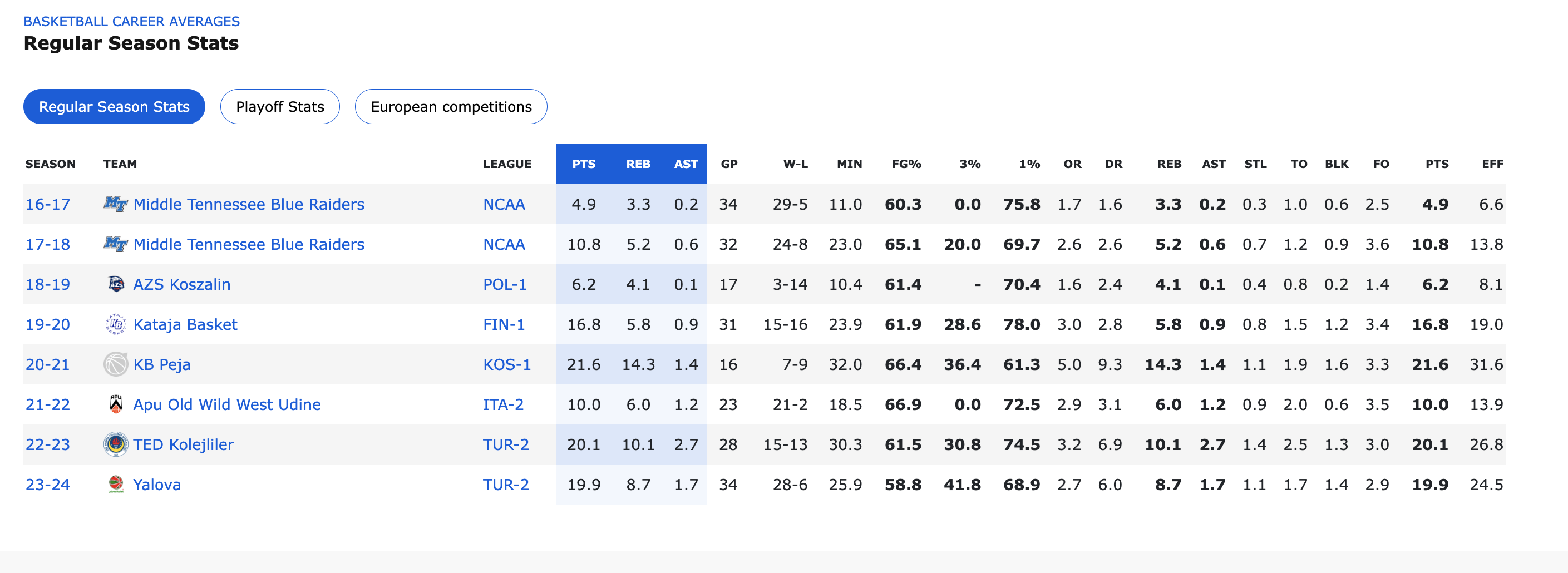The height and width of the screenshot is (573, 1568).
Task: Click the highlighted REB column header
Action: pyautogui.click(x=638, y=164)
